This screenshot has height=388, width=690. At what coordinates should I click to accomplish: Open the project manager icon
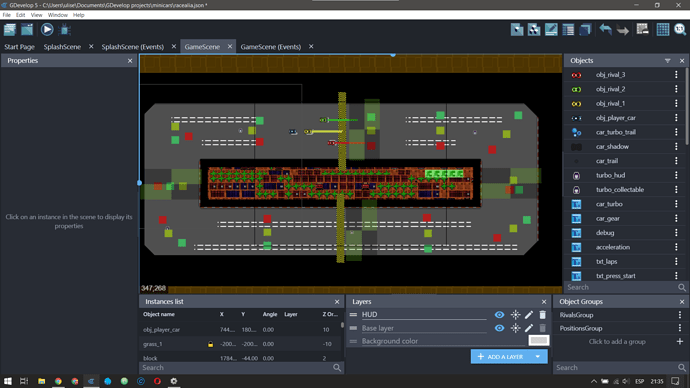pos(10,29)
